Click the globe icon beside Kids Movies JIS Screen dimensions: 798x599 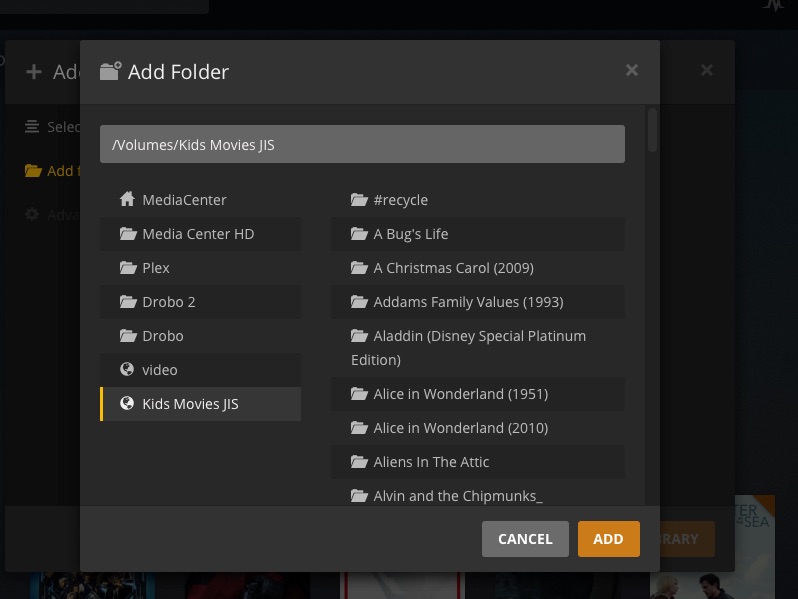click(x=127, y=403)
